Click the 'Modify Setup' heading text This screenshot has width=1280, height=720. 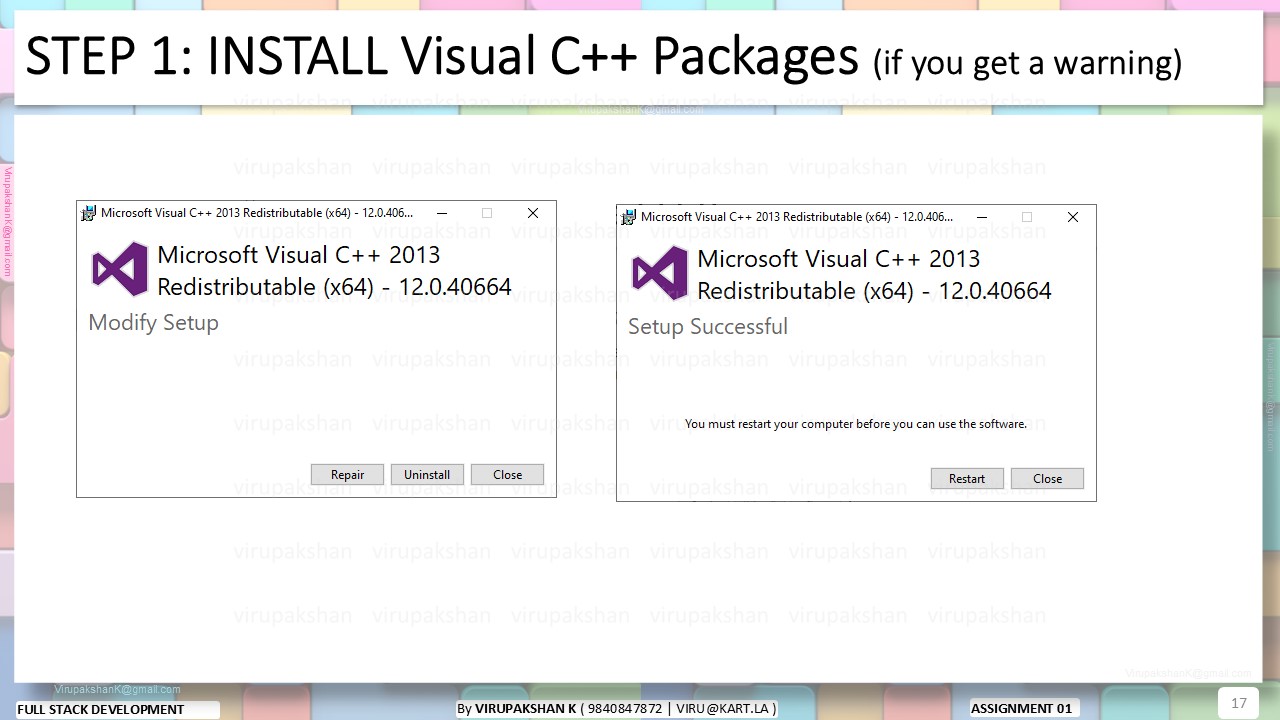[x=153, y=323]
